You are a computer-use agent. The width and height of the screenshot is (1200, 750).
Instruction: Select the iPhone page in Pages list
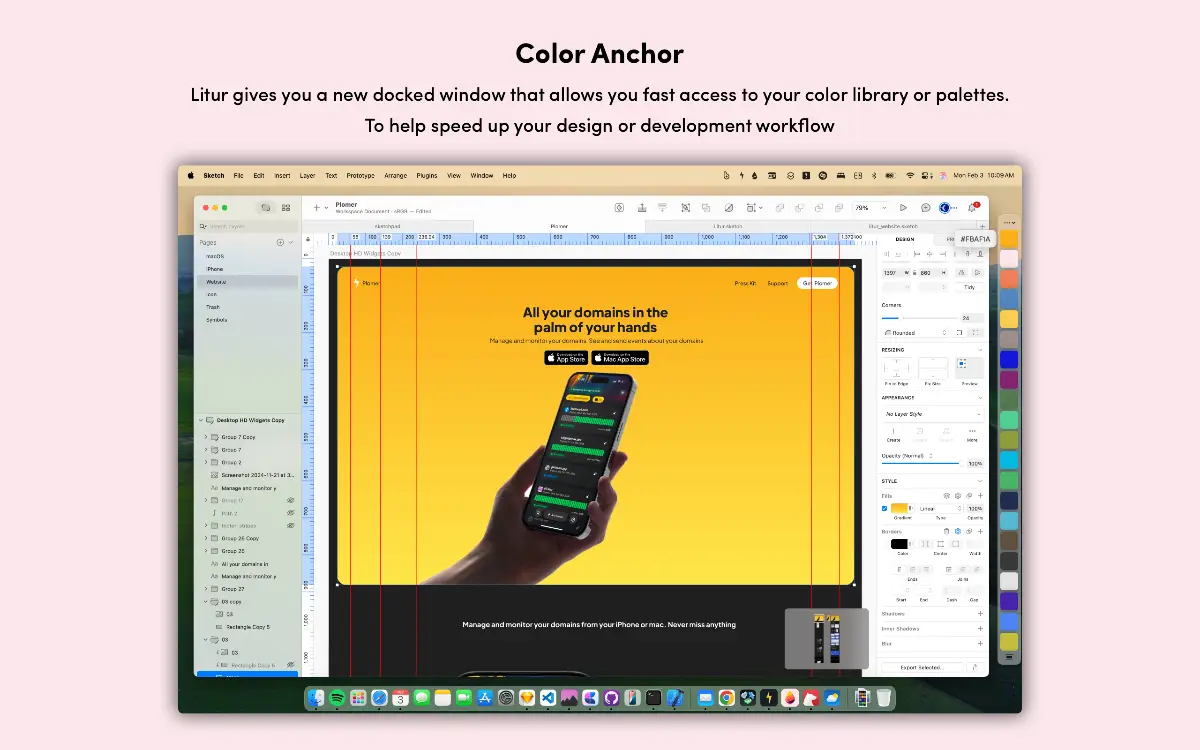tap(215, 269)
